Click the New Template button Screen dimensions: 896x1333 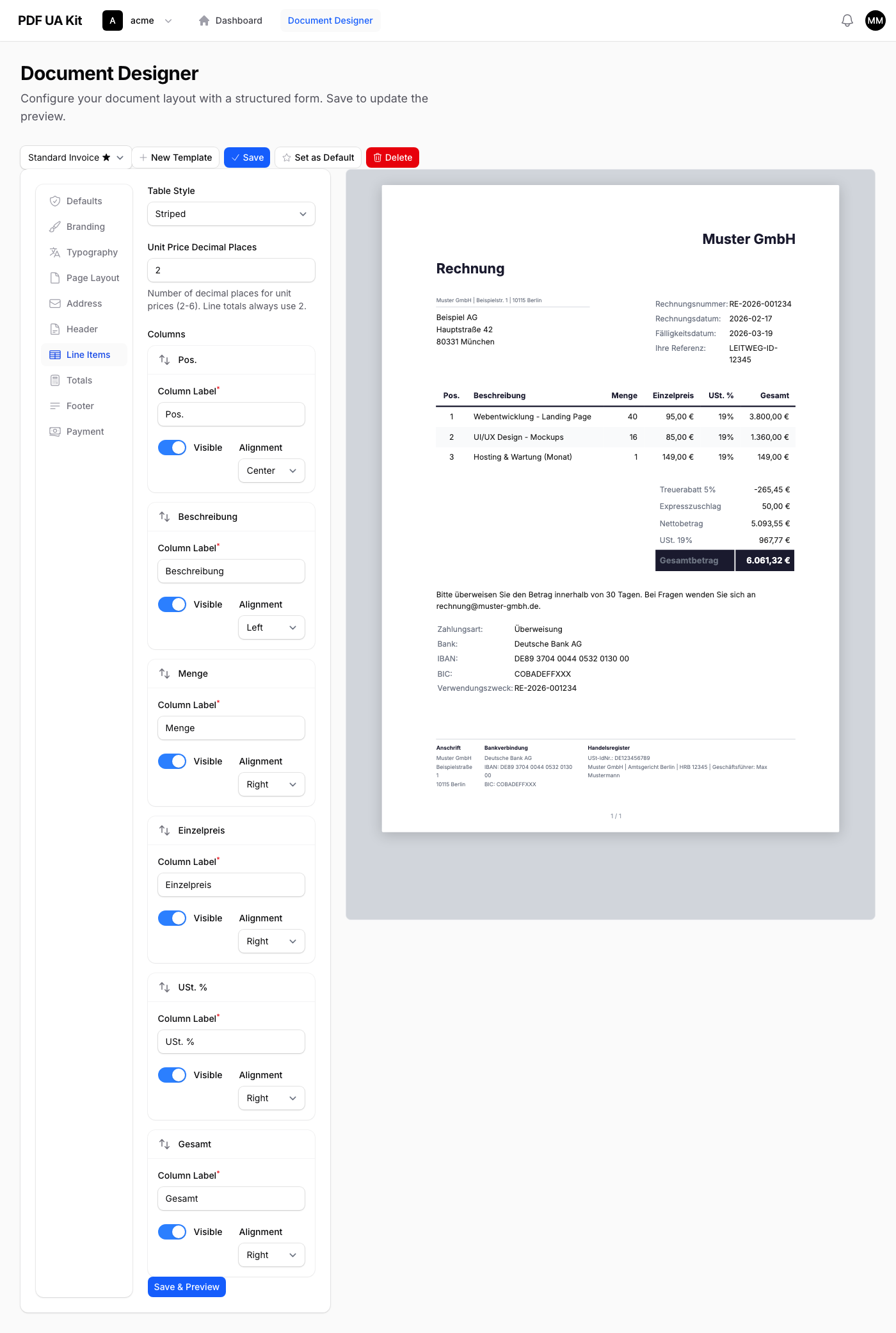tap(175, 158)
